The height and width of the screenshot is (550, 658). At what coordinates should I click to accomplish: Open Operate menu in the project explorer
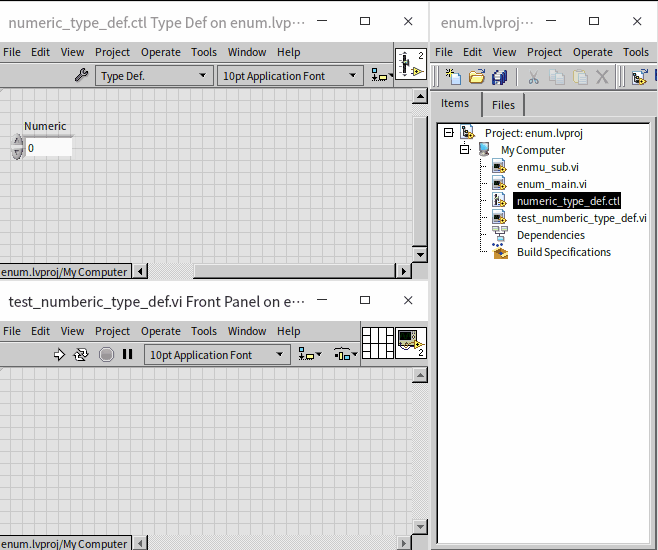tap(592, 52)
